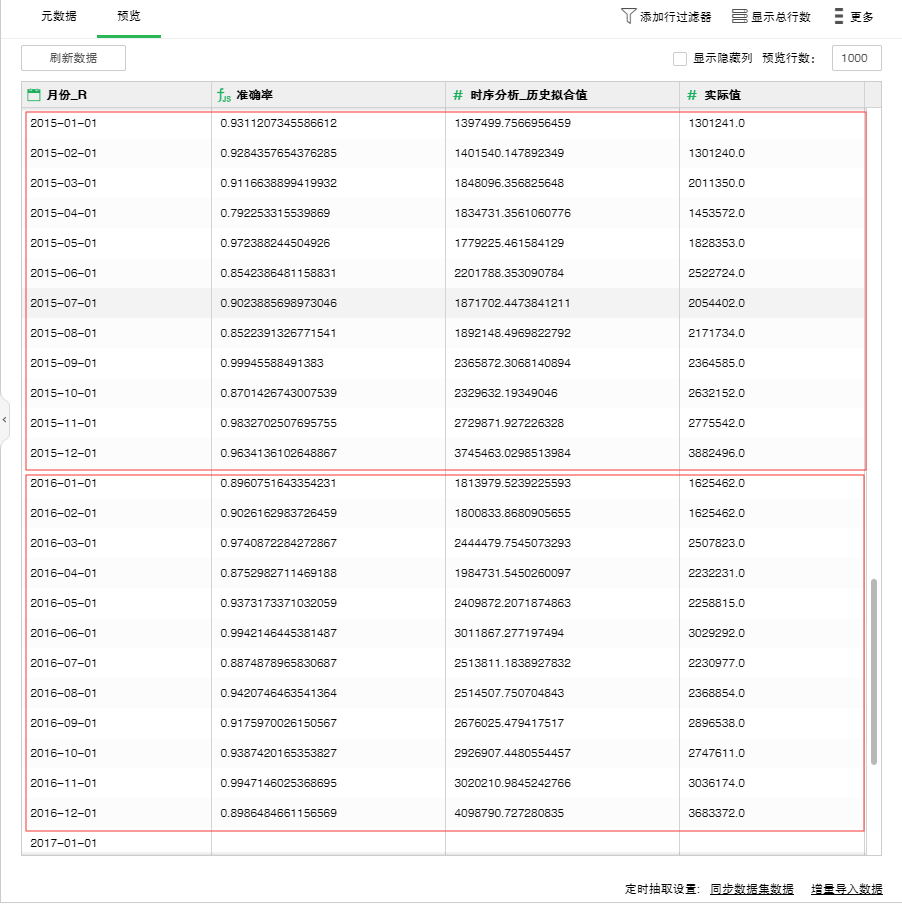Open the 同步数据集数据 link
Viewport: 902px width, 906px height.
751,889
